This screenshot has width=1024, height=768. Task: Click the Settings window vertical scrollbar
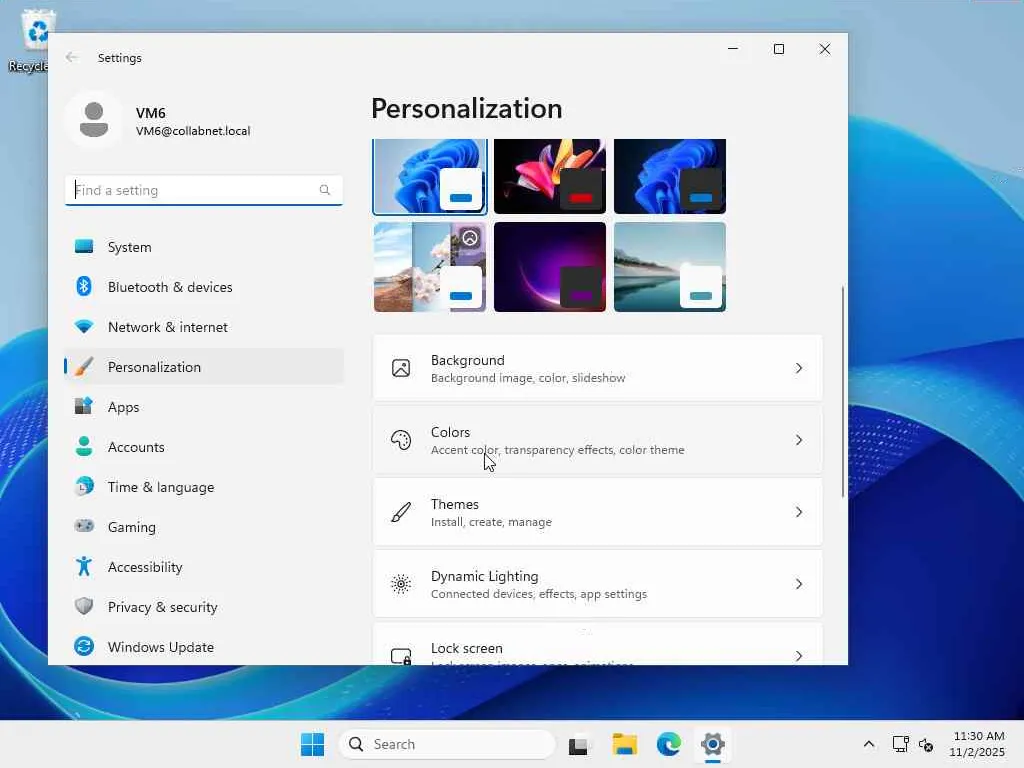(x=842, y=392)
